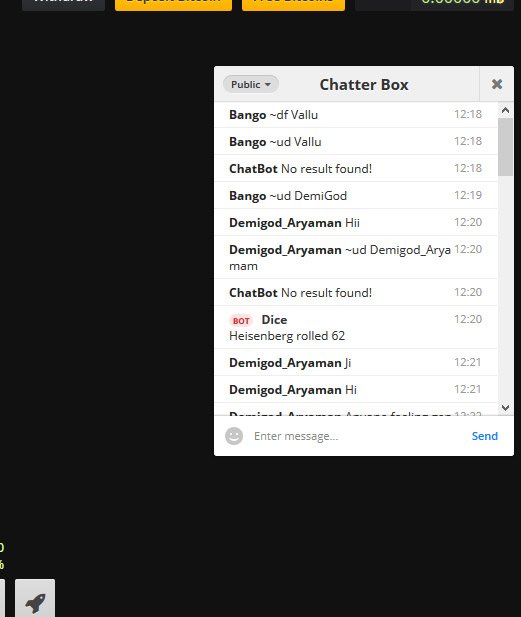Screen dimensions: 521x617
Task: Click the 12:19 timestamp
Action: pyautogui.click(x=468, y=195)
